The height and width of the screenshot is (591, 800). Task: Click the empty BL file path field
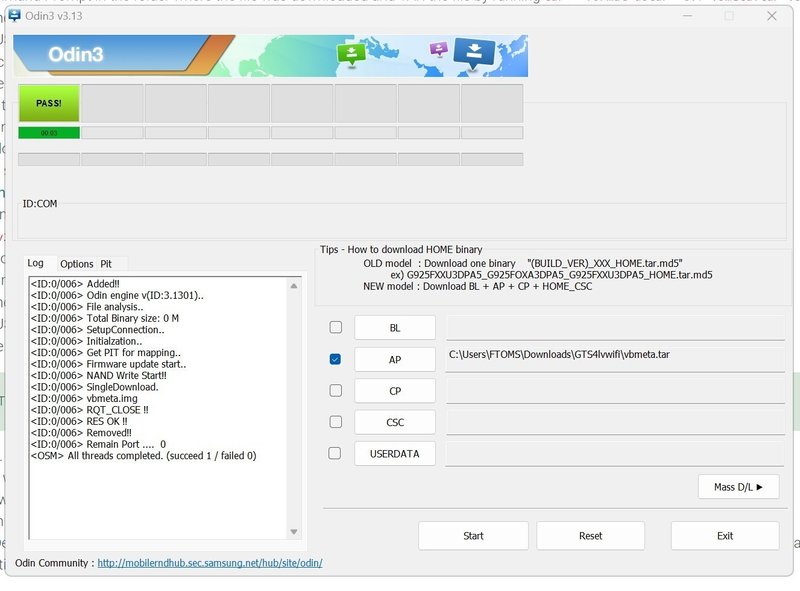point(615,327)
